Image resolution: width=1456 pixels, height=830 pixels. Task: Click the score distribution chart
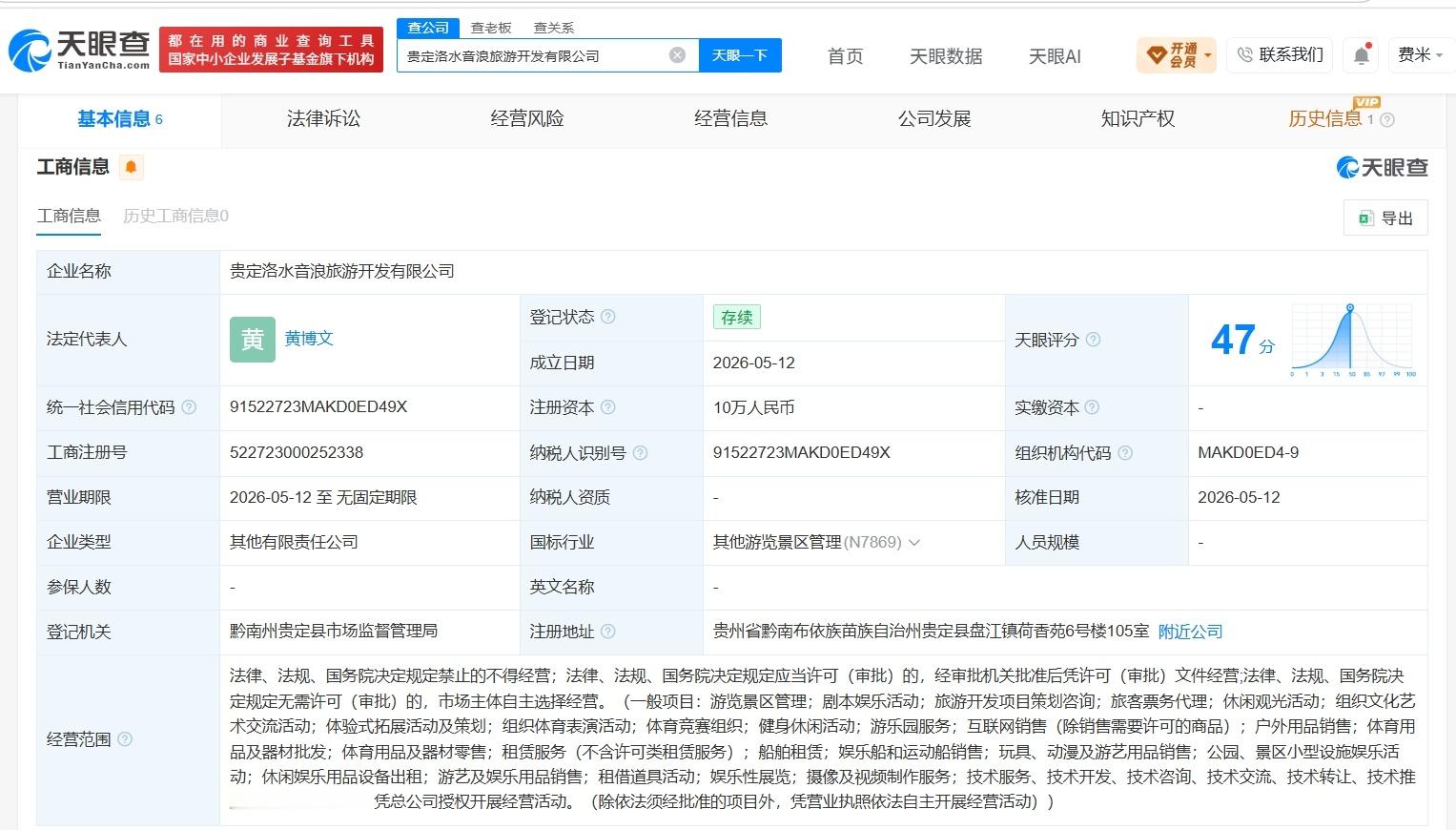tap(1353, 341)
